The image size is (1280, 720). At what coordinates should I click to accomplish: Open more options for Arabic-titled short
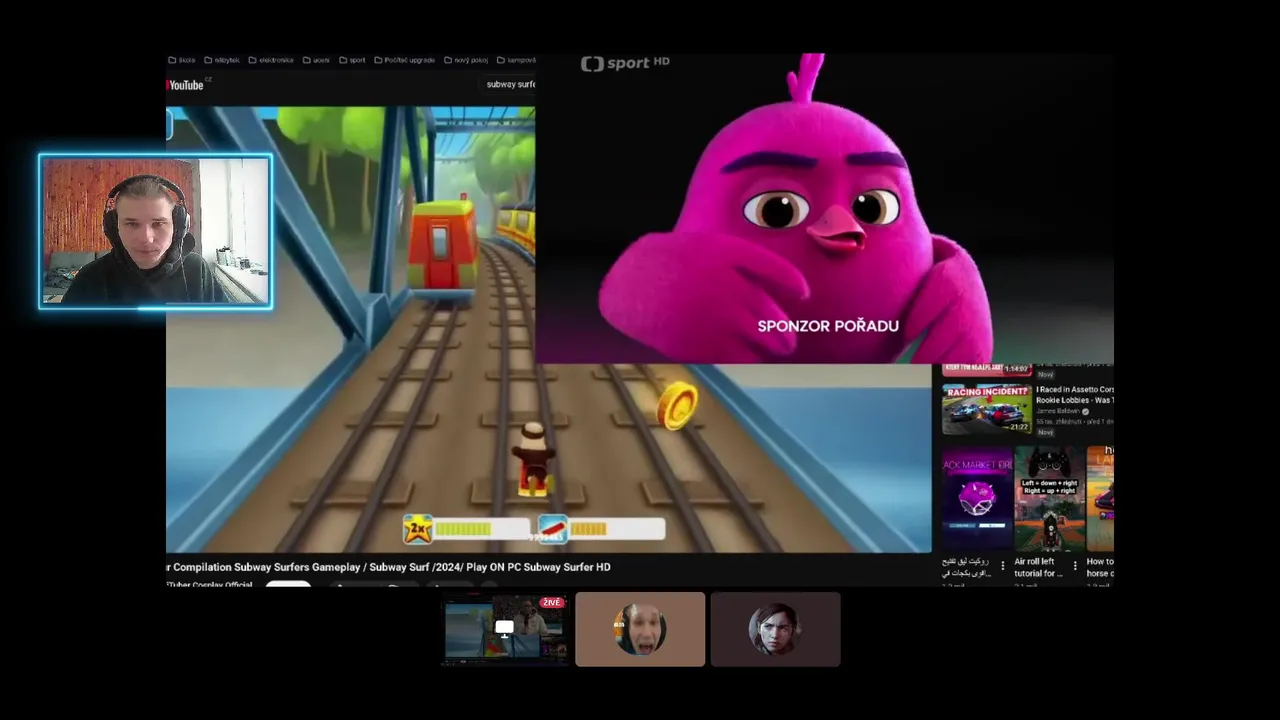1003,566
